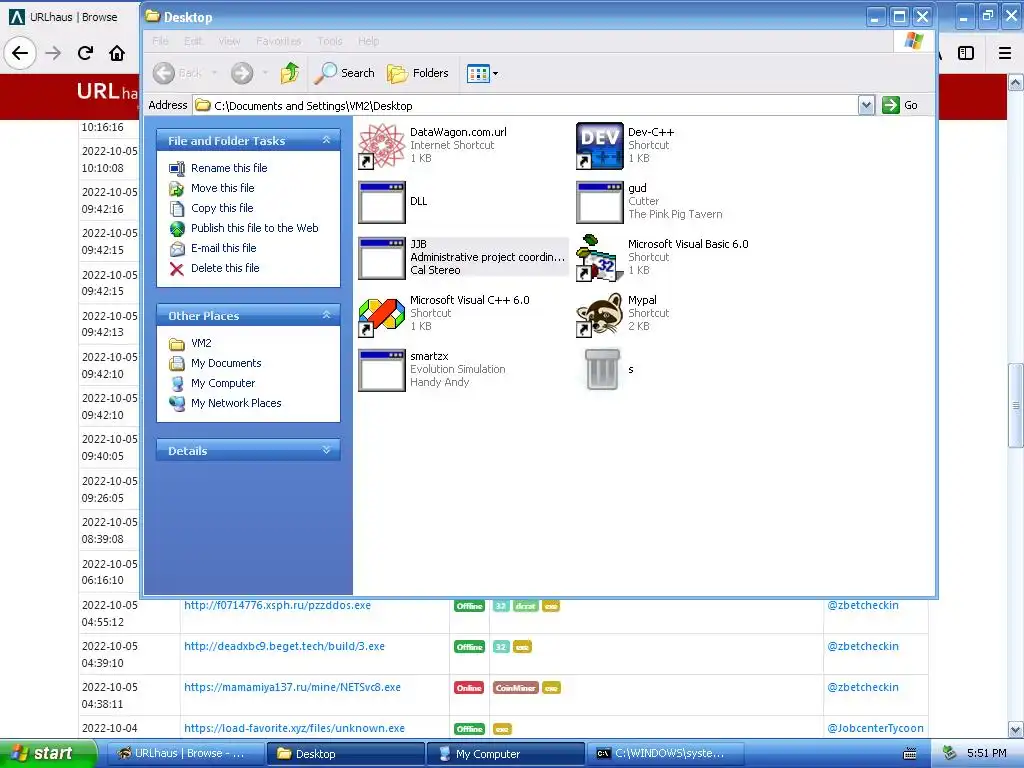This screenshot has height=768, width=1024.
Task: Click the Online status badge
Action: click(469, 688)
